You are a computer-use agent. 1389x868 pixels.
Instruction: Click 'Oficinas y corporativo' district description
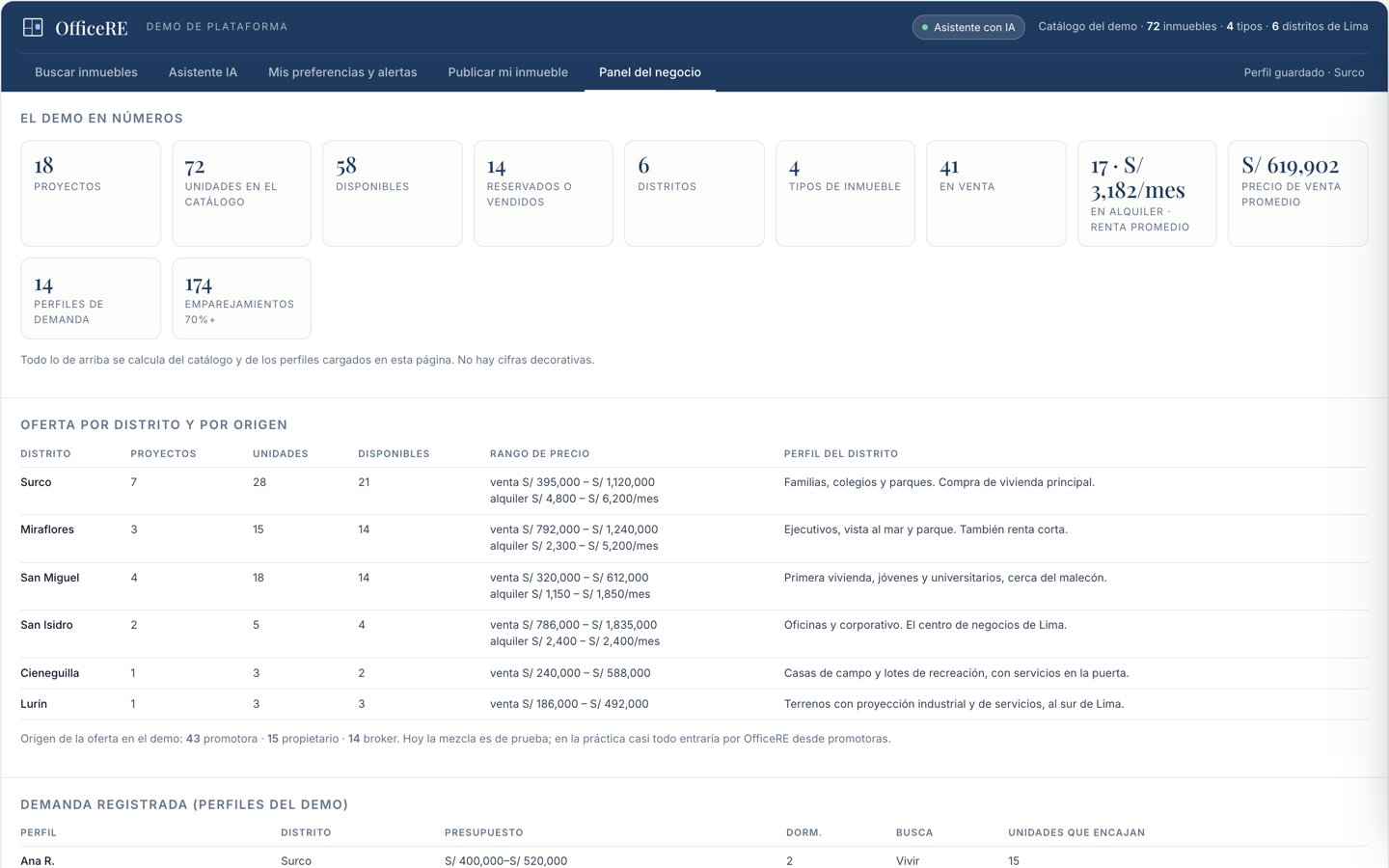pyautogui.click(x=925, y=625)
